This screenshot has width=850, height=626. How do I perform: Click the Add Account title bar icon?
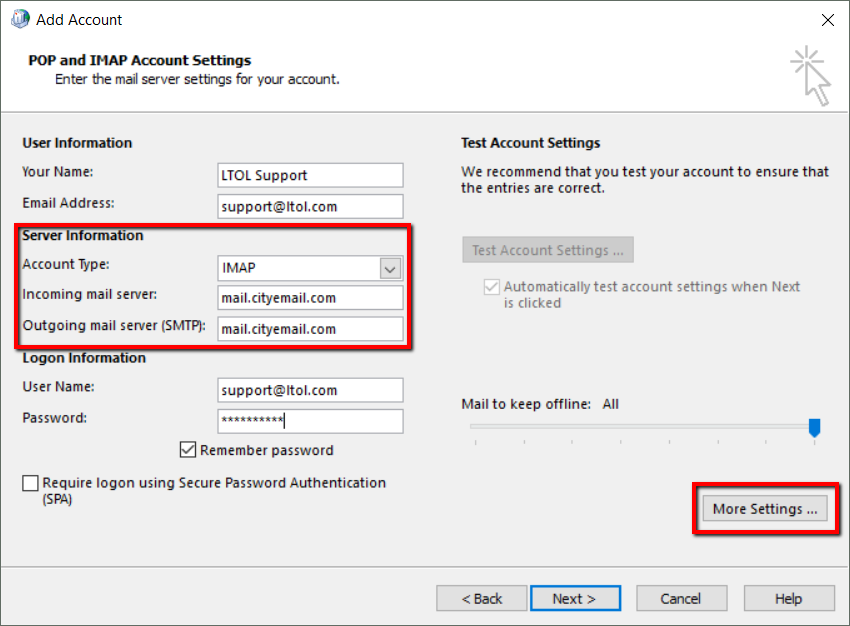coord(19,19)
